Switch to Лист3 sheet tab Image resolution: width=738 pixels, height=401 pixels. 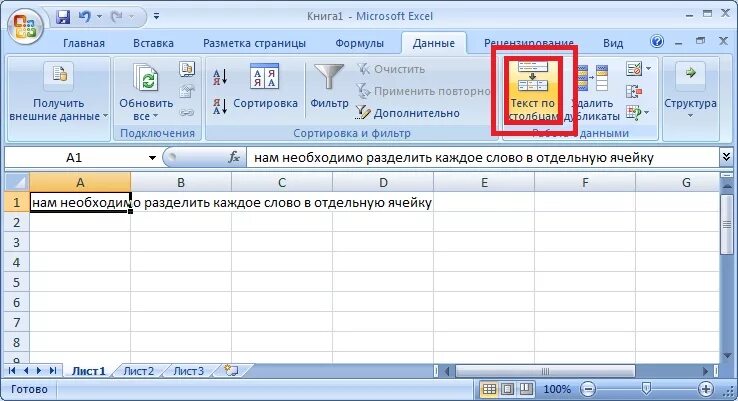(188, 371)
